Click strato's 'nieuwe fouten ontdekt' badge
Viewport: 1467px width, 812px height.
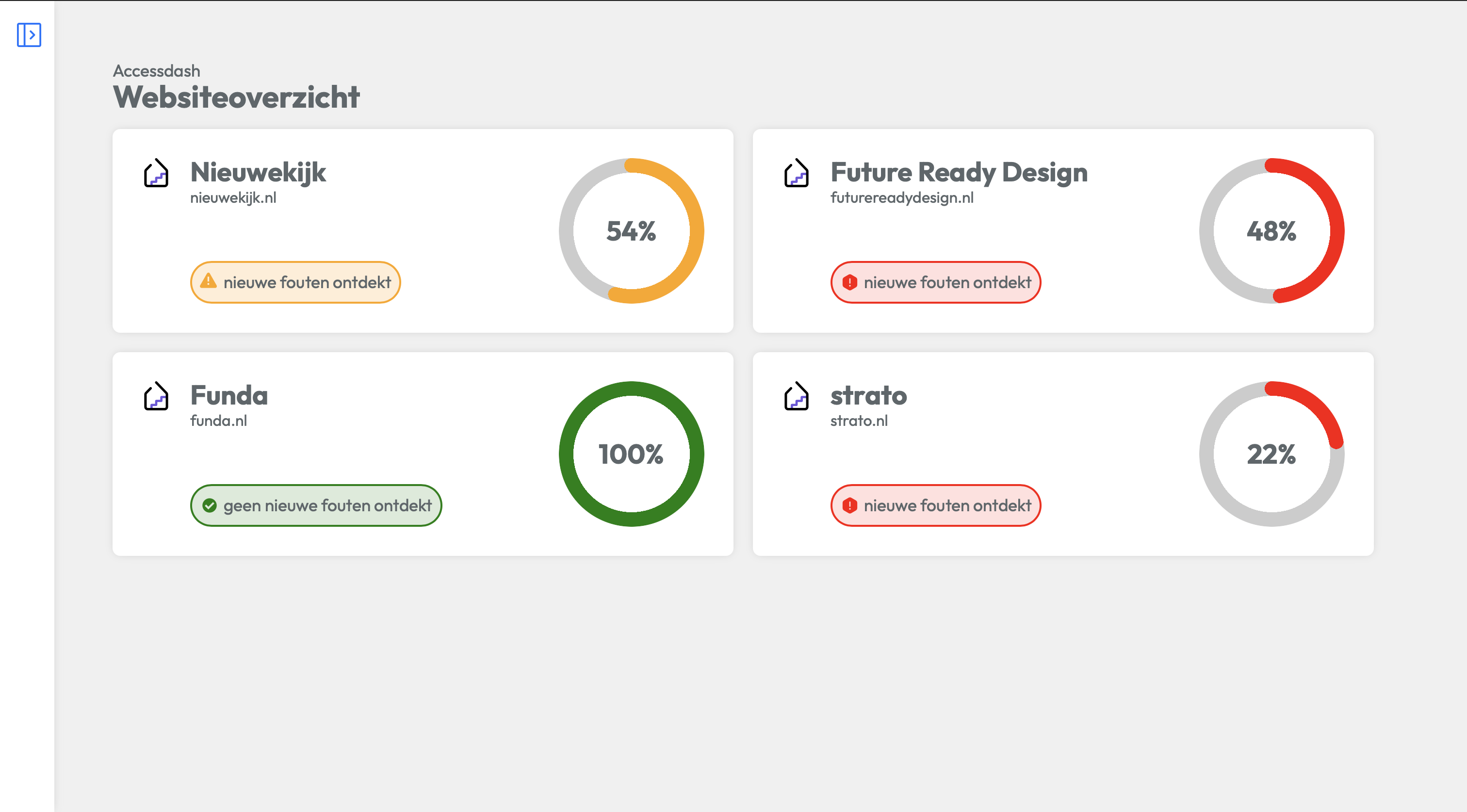(935, 505)
